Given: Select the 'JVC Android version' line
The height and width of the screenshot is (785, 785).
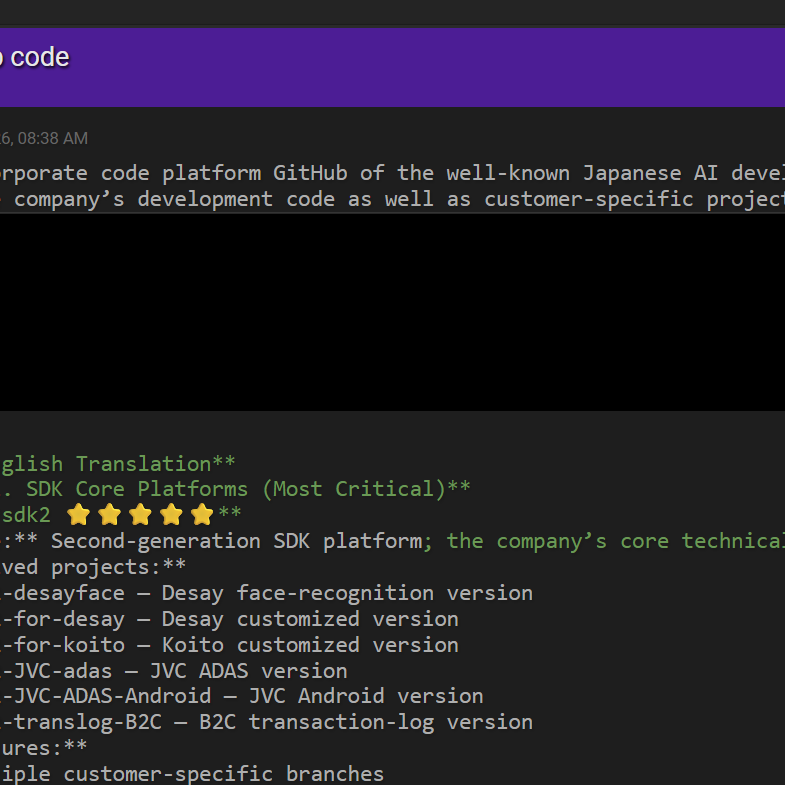Looking at the screenshot, I should pyautogui.click(x=365, y=696).
